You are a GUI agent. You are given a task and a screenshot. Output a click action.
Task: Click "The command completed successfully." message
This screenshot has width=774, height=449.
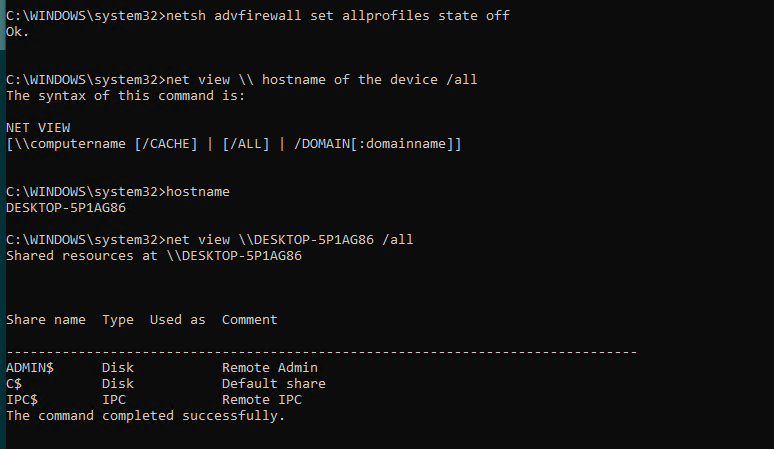(146, 416)
